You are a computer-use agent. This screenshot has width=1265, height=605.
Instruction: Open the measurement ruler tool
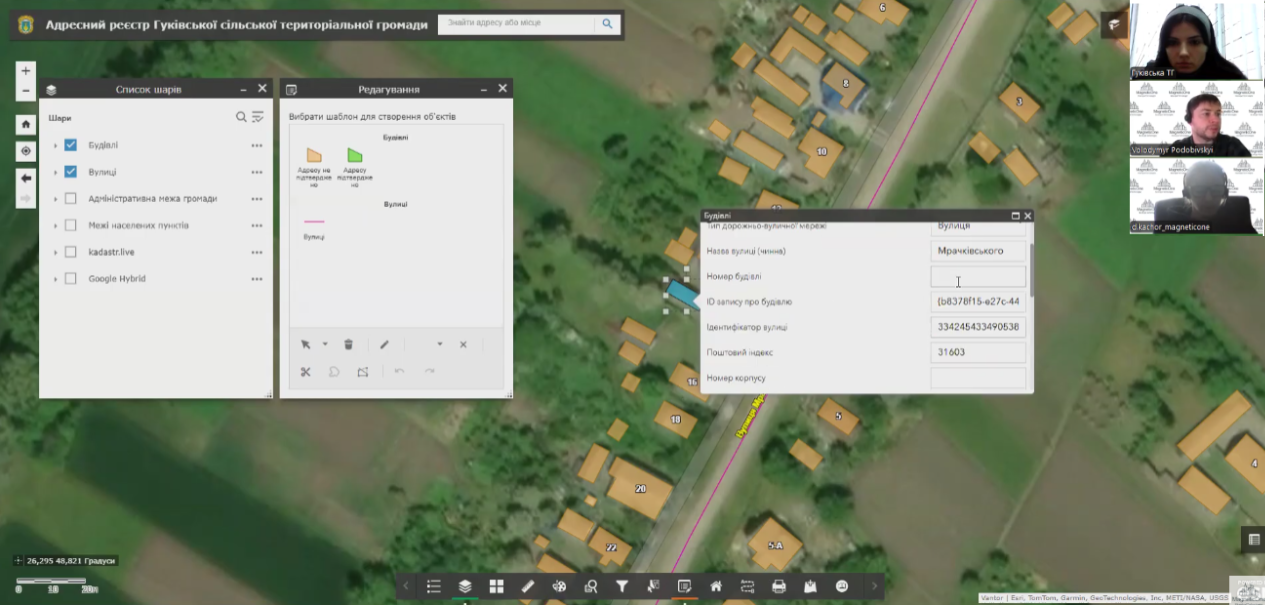click(x=528, y=586)
